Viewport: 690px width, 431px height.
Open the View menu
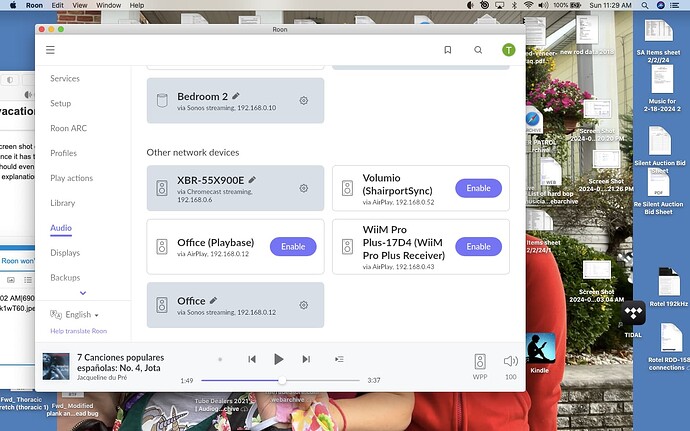(80, 5)
